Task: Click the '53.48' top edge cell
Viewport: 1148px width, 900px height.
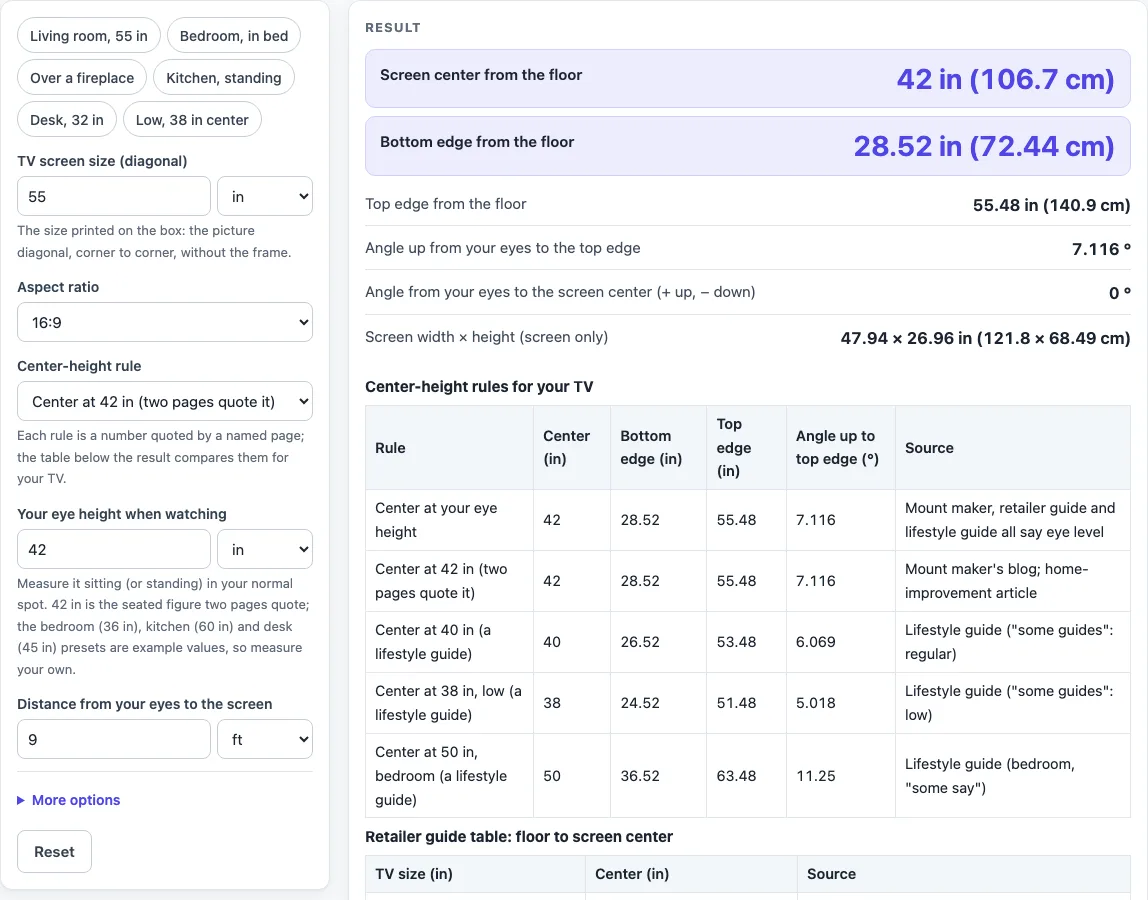Action: click(x=746, y=641)
